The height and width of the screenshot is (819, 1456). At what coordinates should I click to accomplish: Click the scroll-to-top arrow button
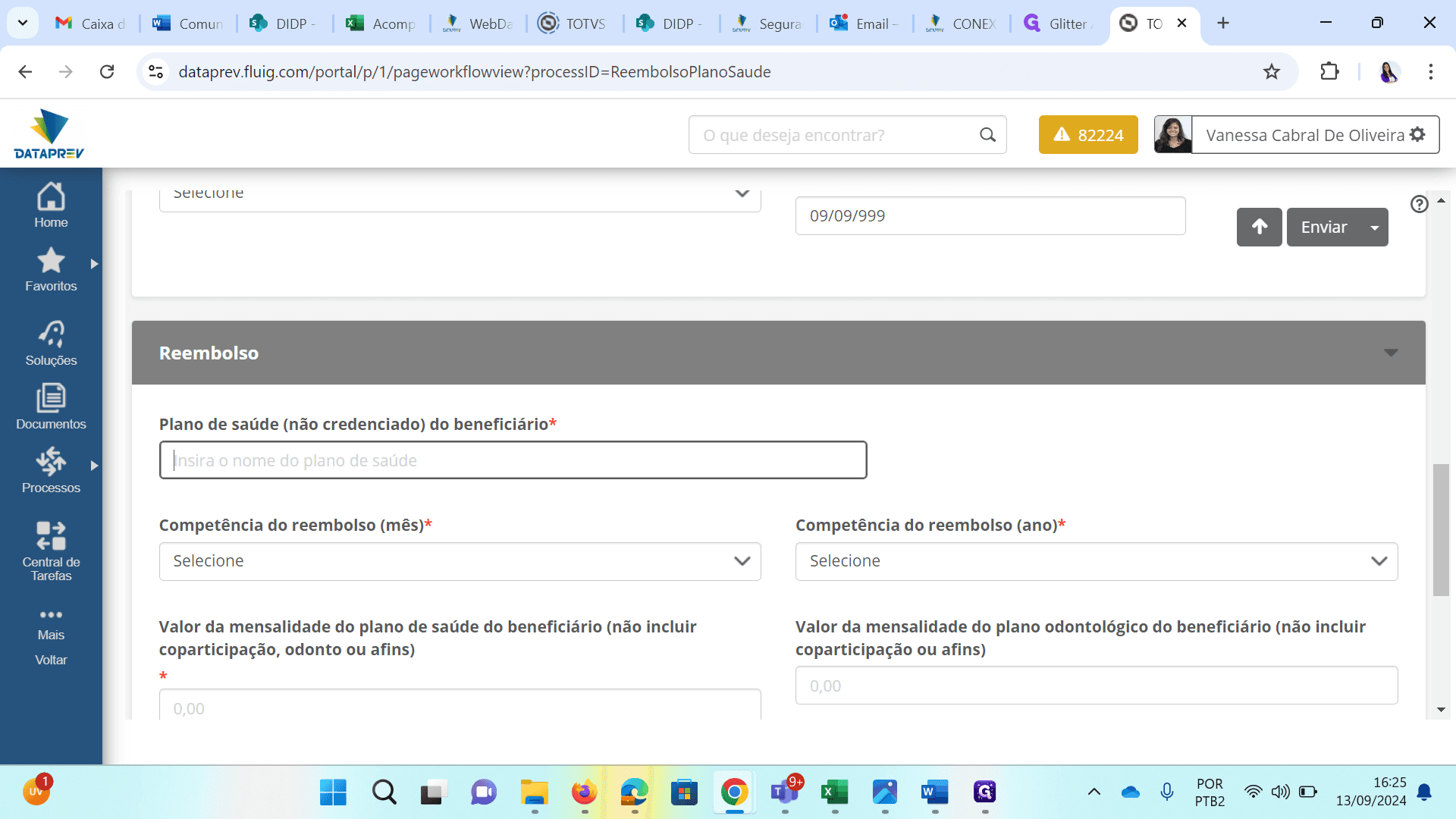pyautogui.click(x=1259, y=227)
